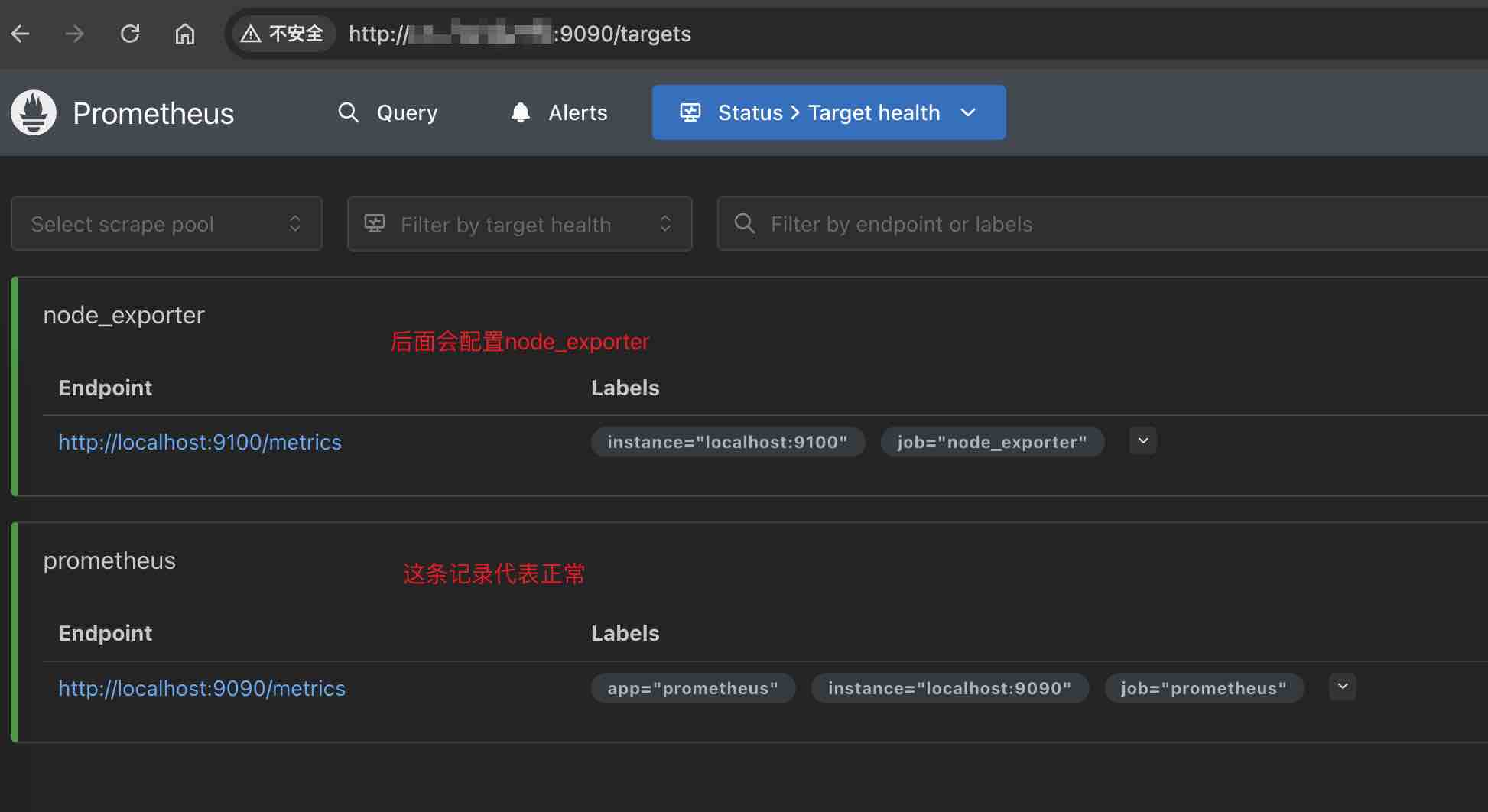
Task: Open the Query page
Action: 388,112
